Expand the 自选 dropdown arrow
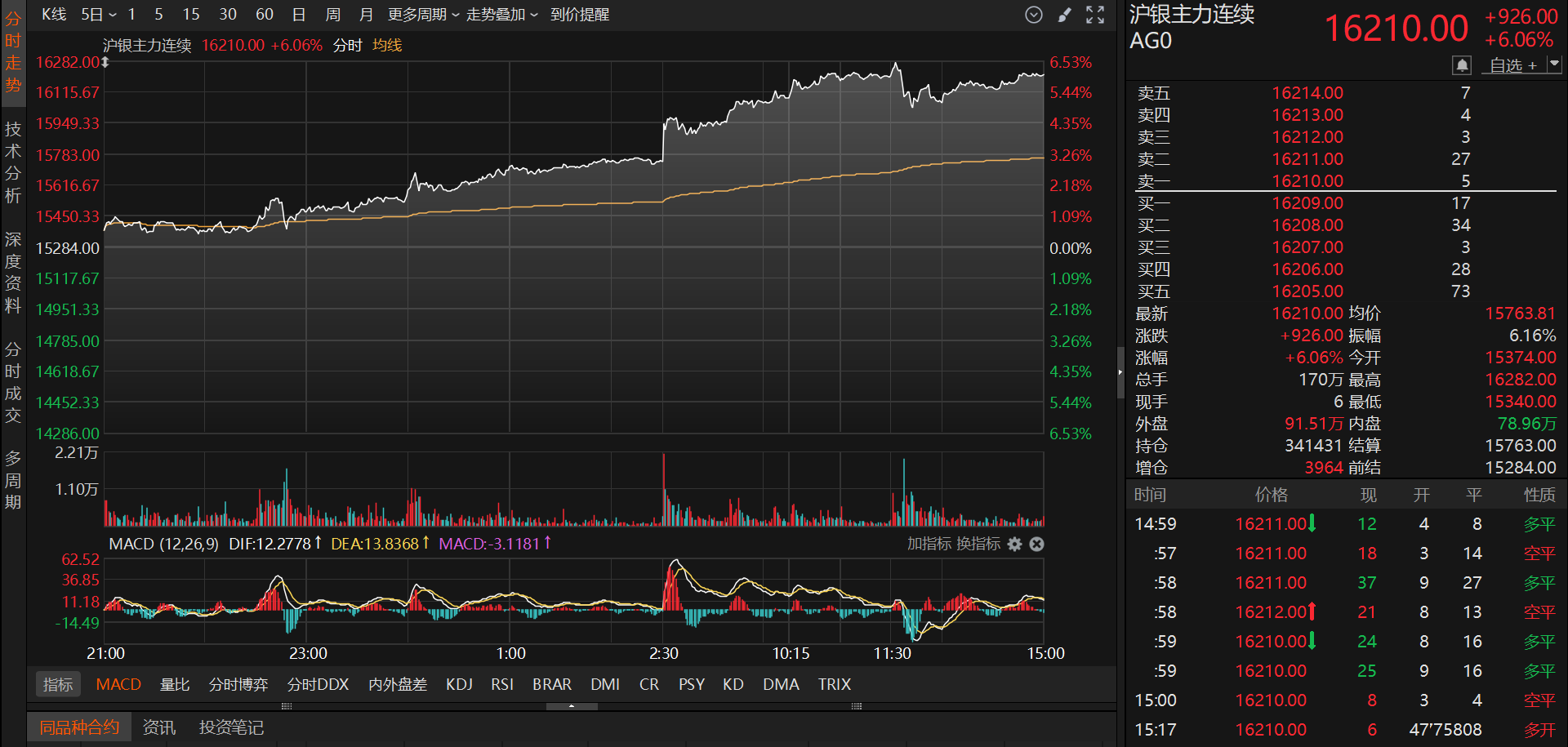Viewport: 1568px width, 747px height. [1555, 64]
